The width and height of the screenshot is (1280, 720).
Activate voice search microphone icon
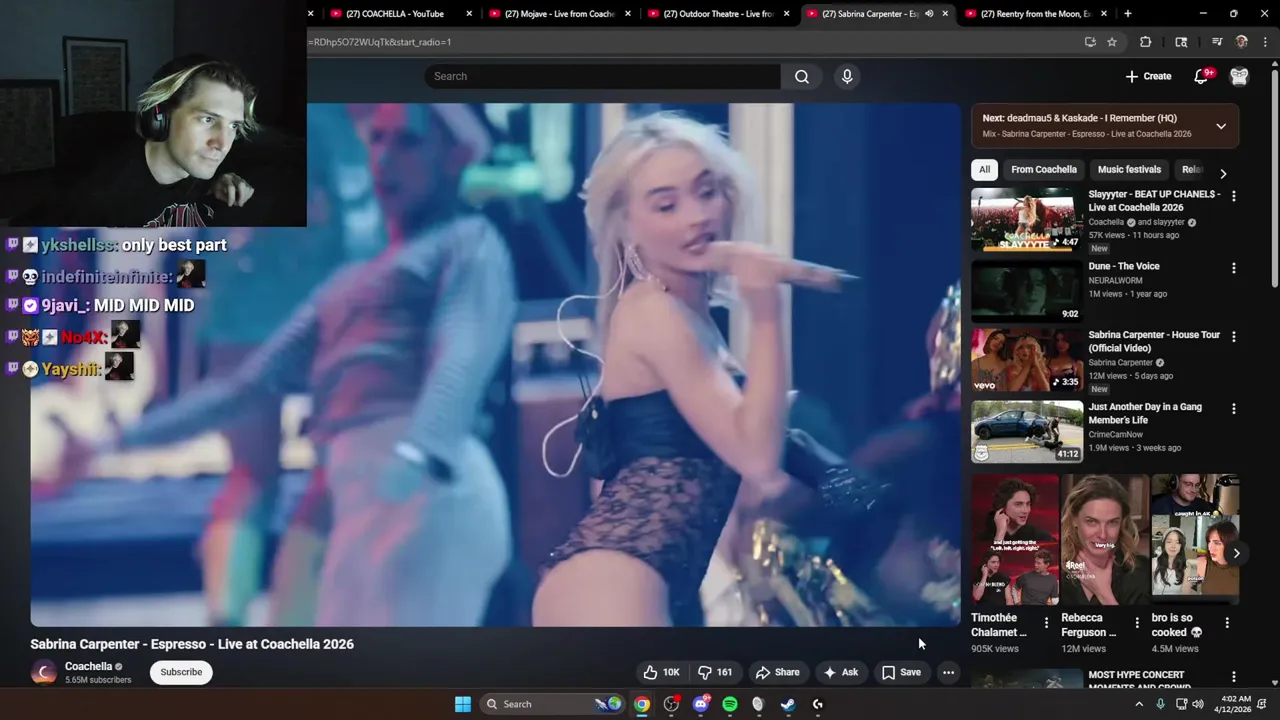click(847, 76)
